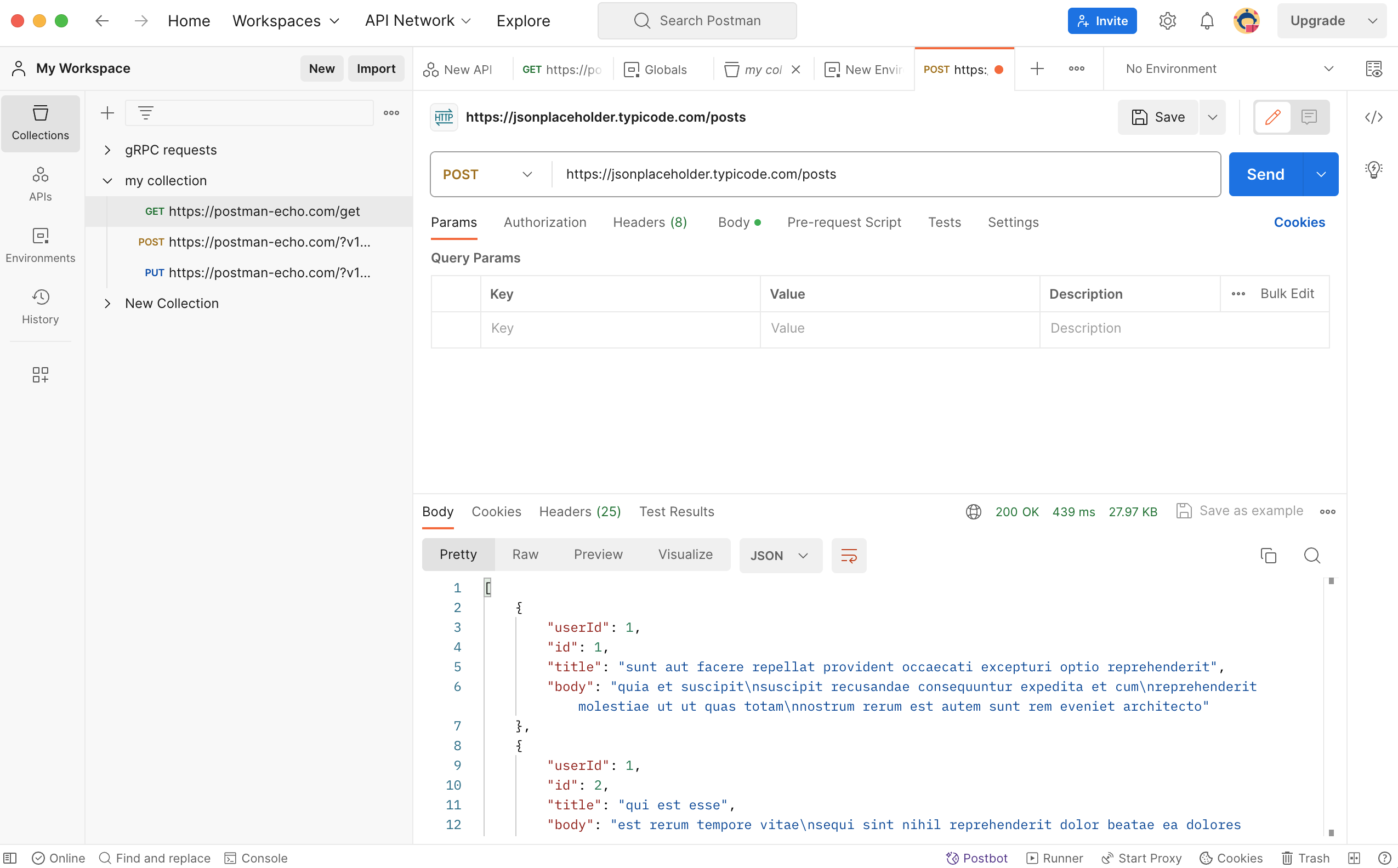1398x868 pixels.
Task: Copy the response body
Action: tap(1268, 555)
